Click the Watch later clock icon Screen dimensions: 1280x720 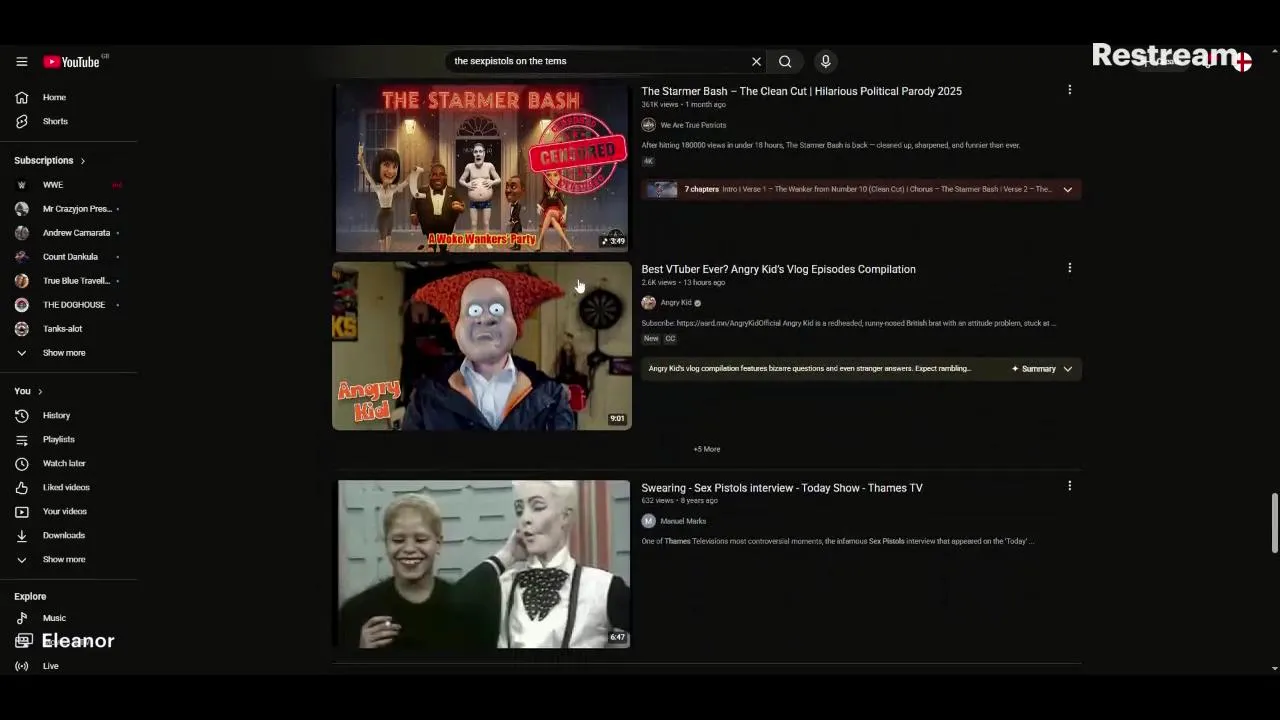pos(22,463)
